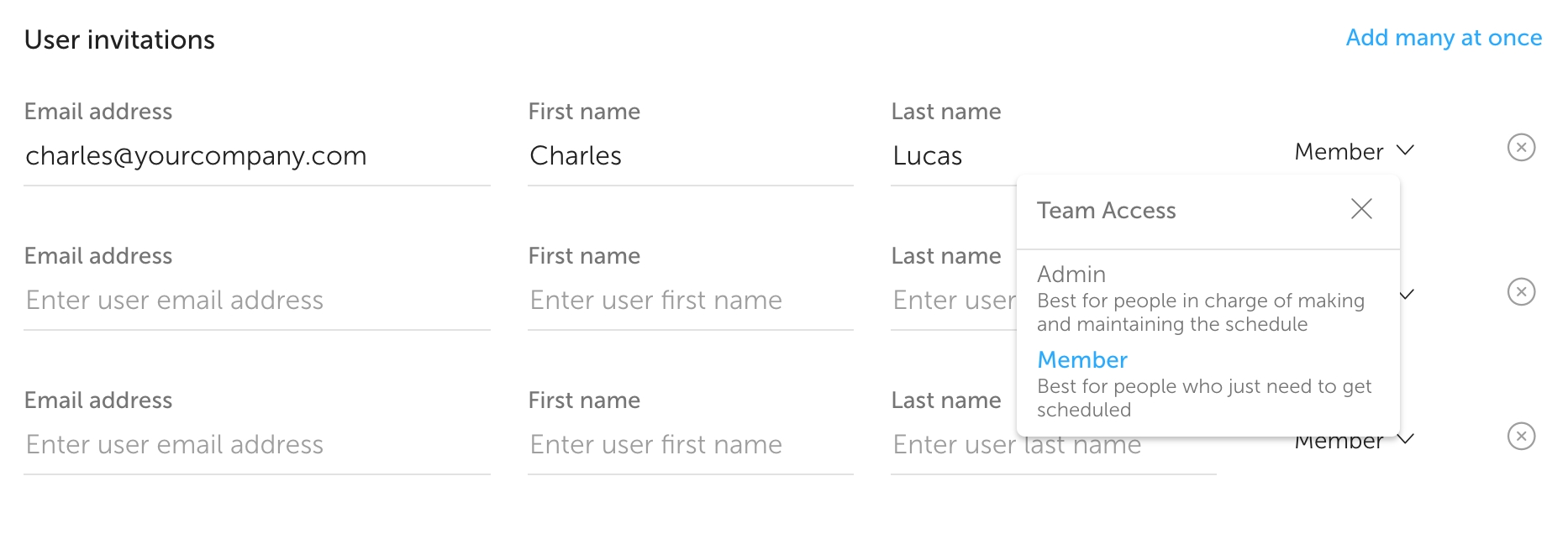Focus the second row first name field
This screenshot has width=1568, height=539.
tap(689, 301)
